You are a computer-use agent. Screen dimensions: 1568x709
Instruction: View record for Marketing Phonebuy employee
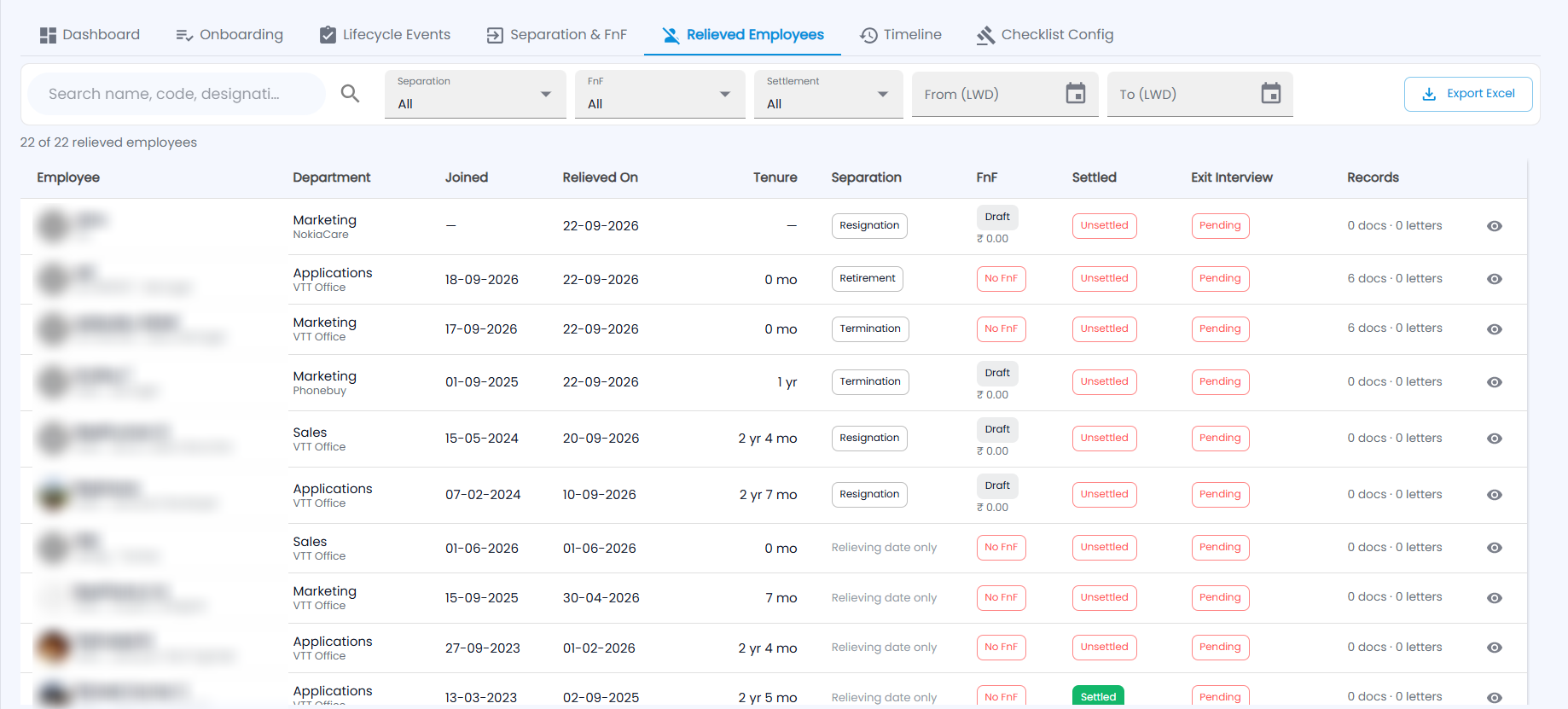[x=1495, y=382]
